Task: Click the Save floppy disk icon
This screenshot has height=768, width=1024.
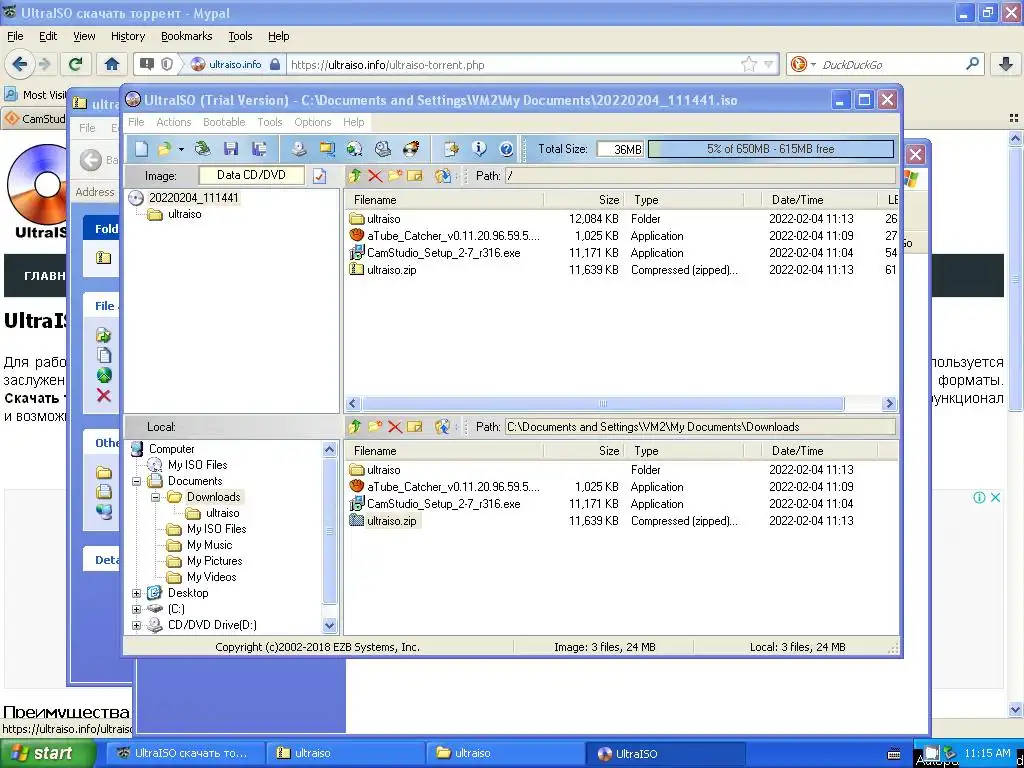Action: [231, 149]
